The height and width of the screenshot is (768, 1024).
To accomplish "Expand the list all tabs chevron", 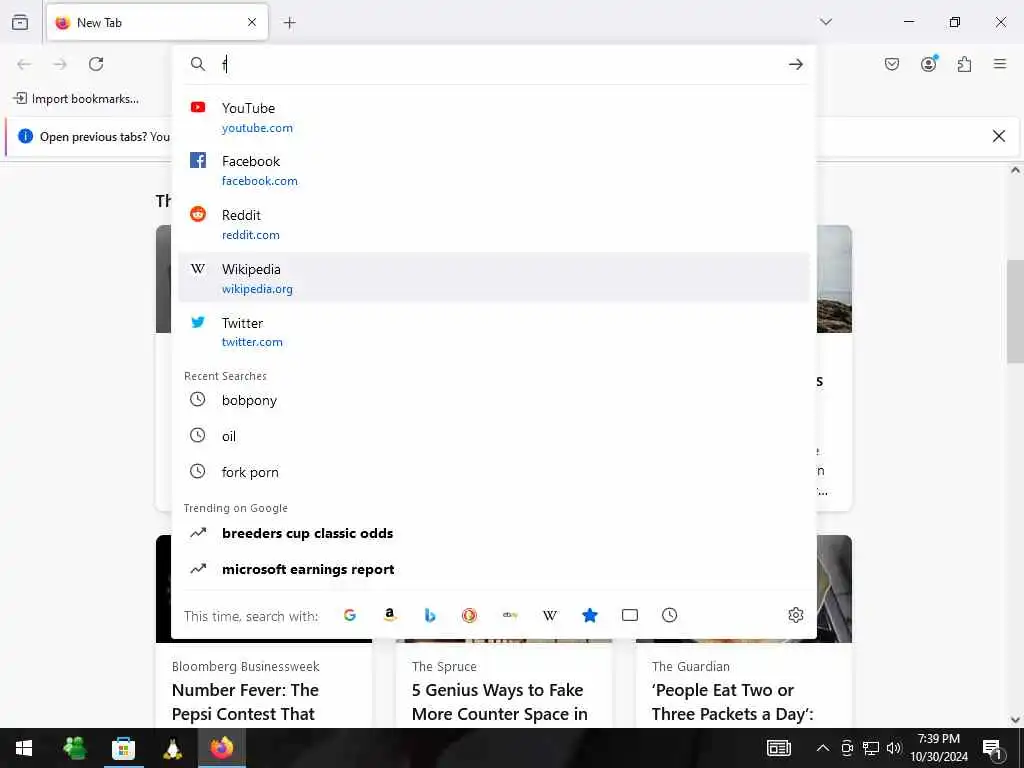I will click(x=825, y=22).
